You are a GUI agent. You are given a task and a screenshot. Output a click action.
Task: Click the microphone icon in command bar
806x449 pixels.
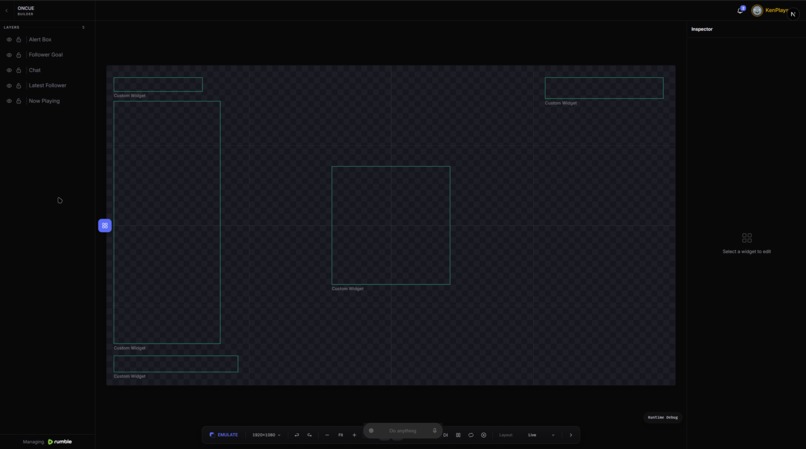coord(434,431)
